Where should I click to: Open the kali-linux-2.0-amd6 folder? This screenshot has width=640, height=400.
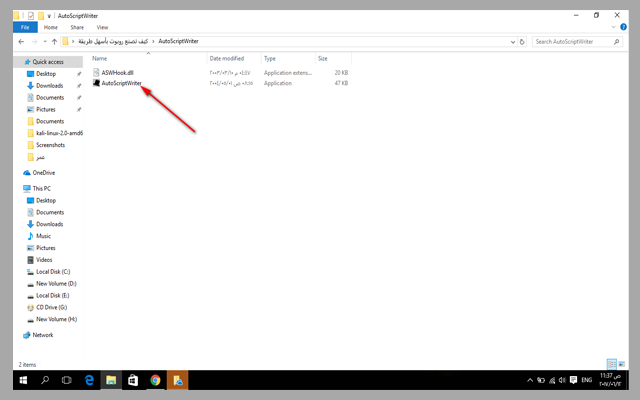coord(59,133)
